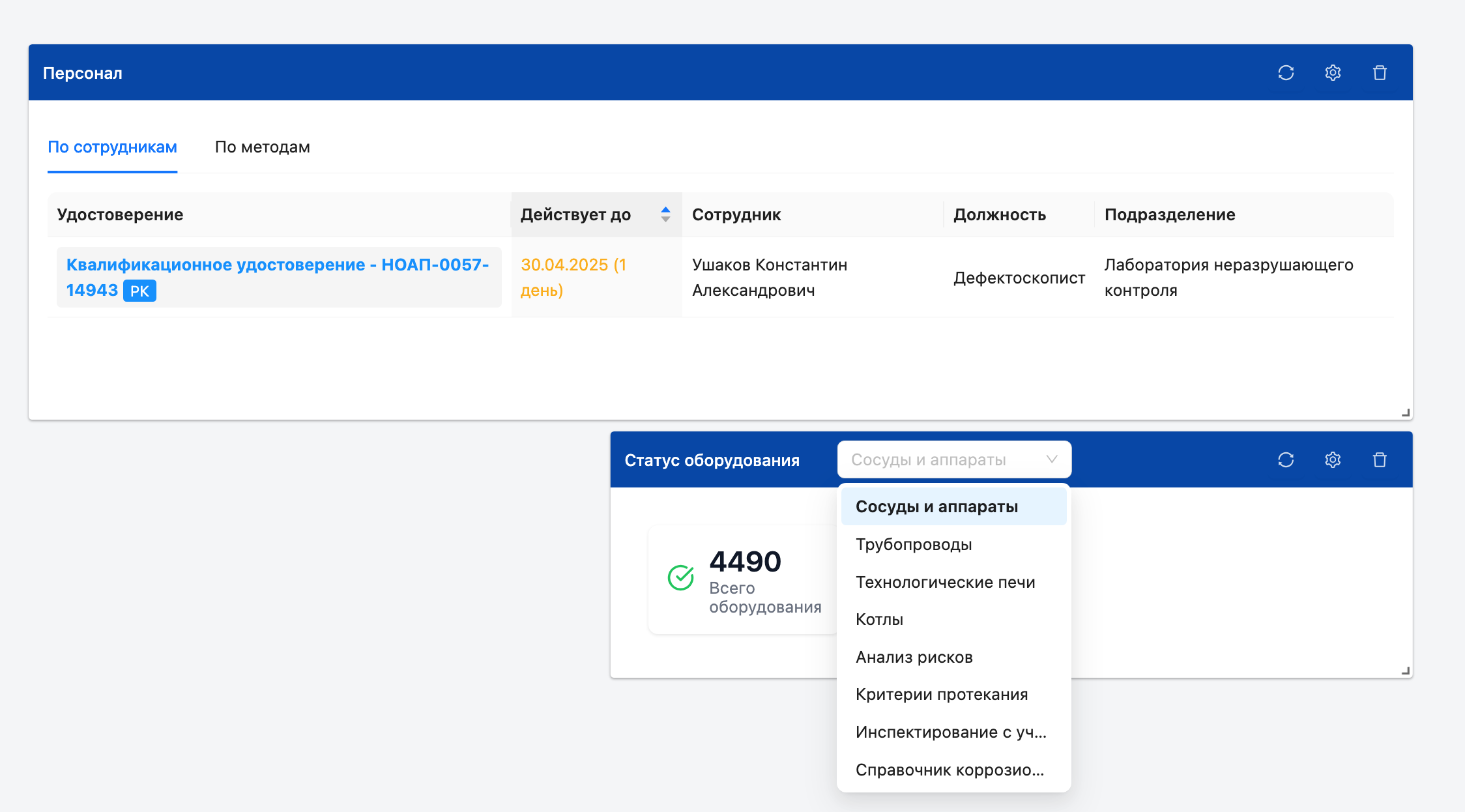Select Трубопроводы from the equipment dropdown
Viewport: 1465px width, 812px height.
914,544
